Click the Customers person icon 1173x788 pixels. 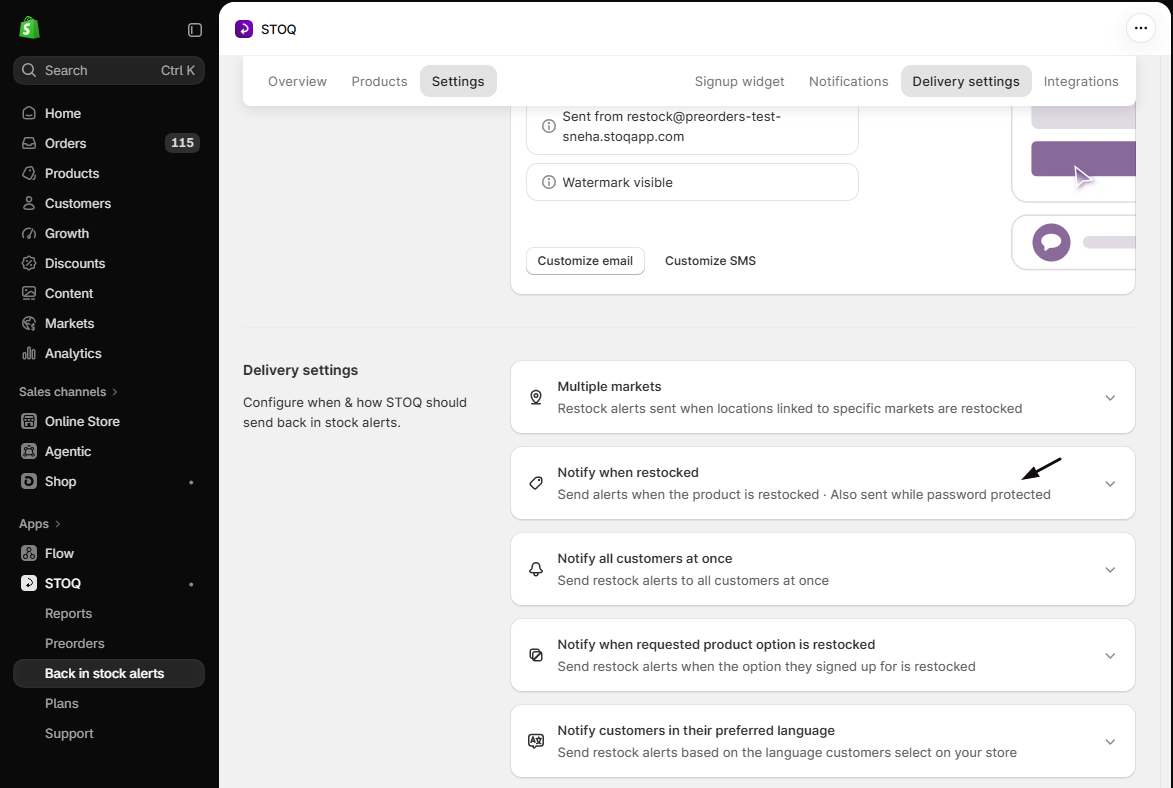point(29,203)
